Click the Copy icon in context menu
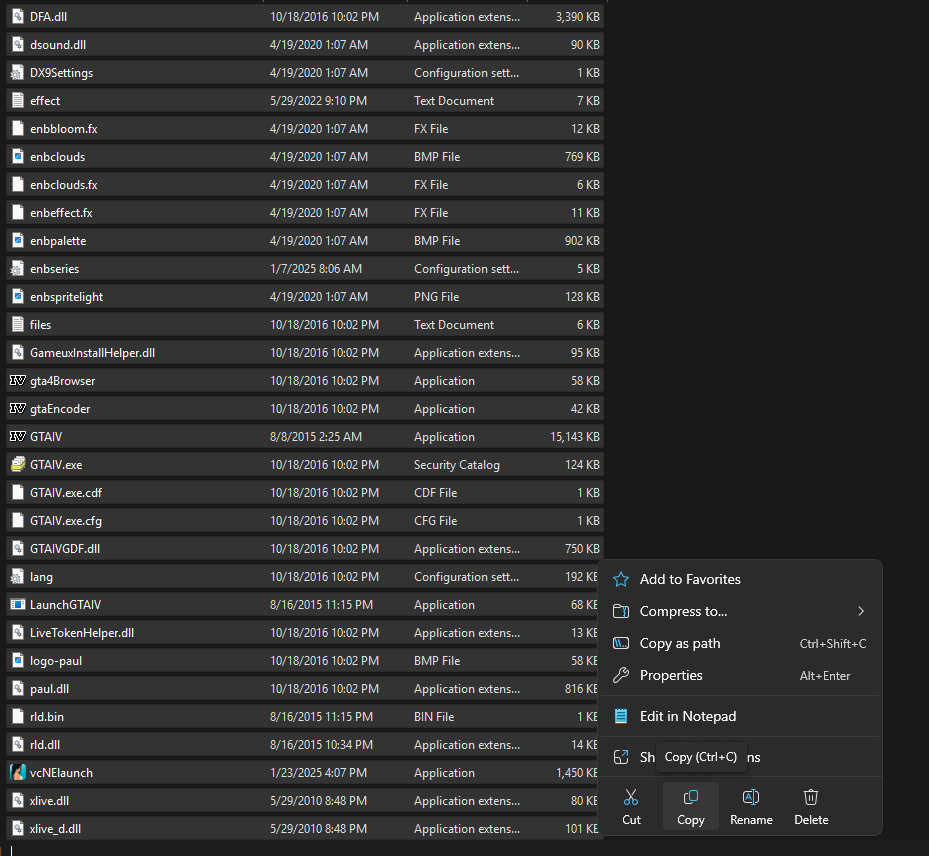Viewport: 929px width, 856px height. (x=691, y=797)
